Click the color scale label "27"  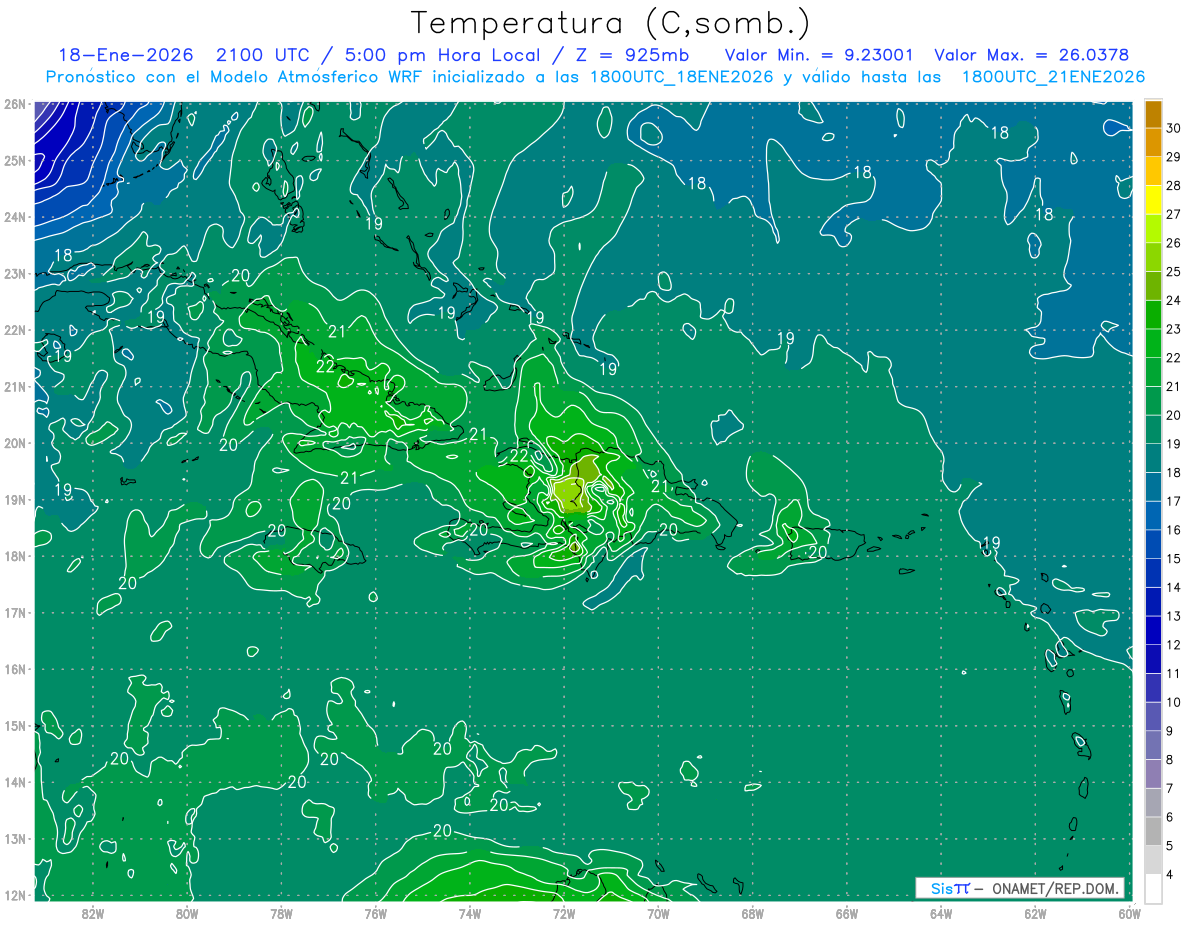pos(1174,215)
